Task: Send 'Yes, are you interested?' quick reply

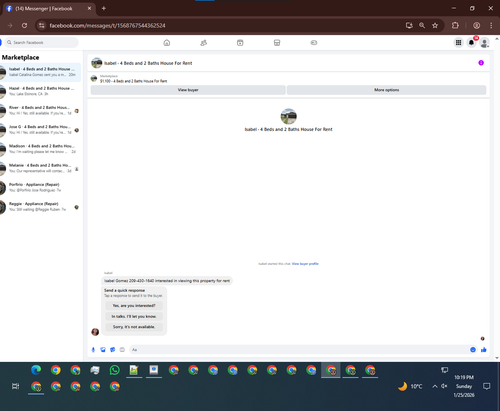Action: click(x=134, y=306)
